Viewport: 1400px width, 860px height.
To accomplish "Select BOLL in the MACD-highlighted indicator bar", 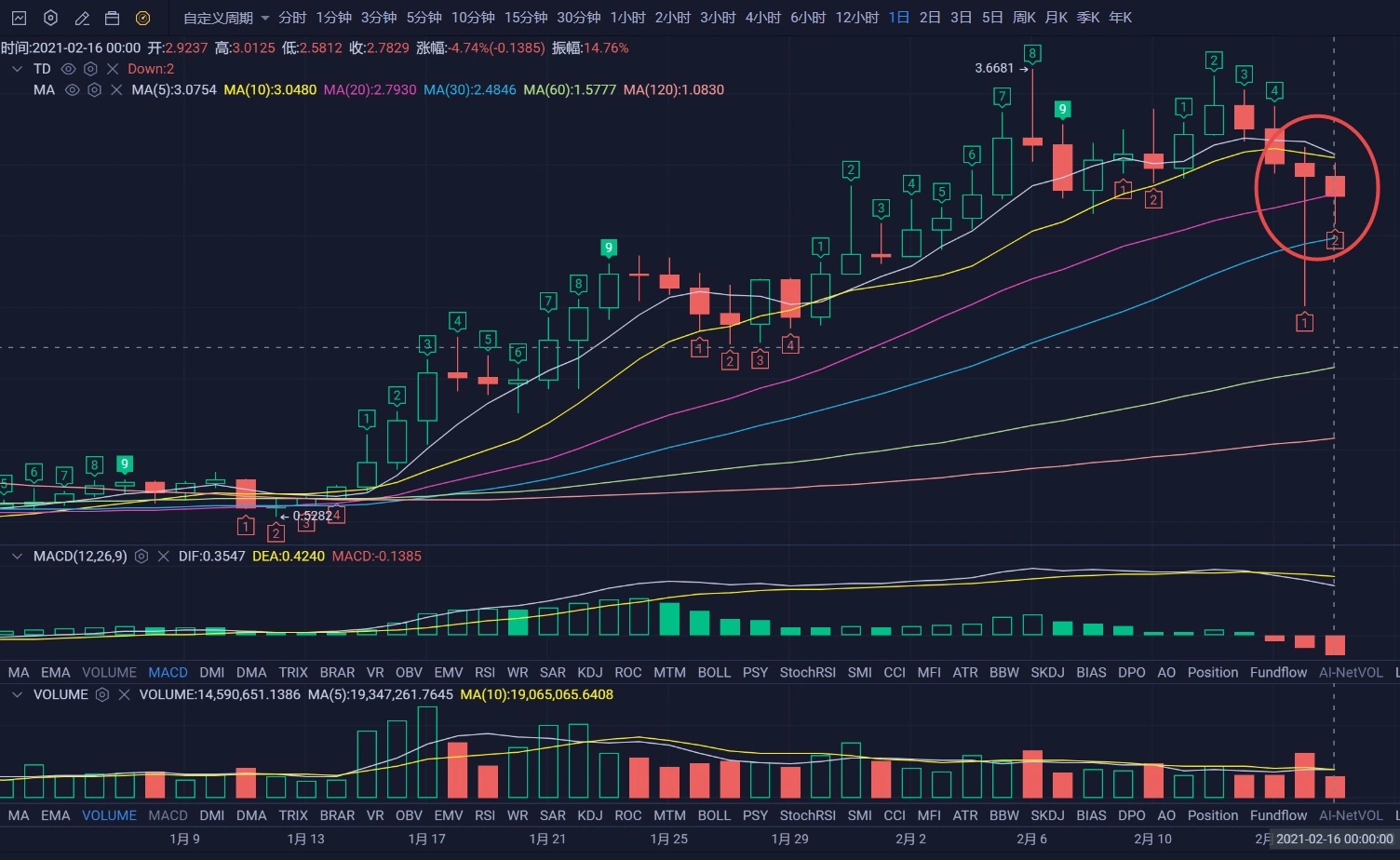I will (x=714, y=672).
